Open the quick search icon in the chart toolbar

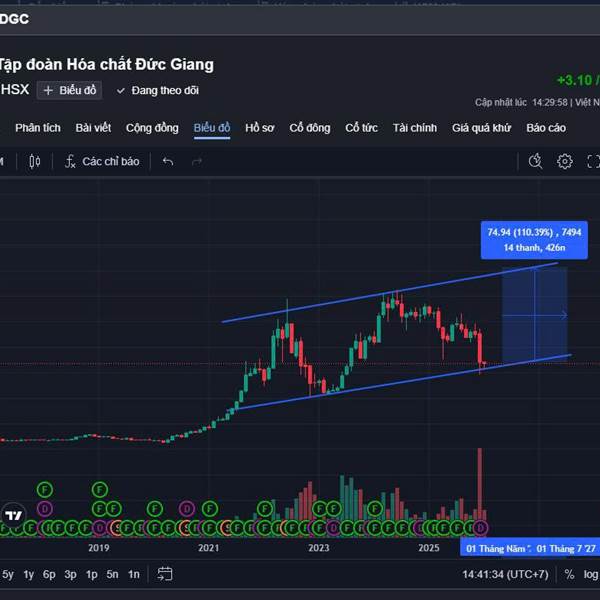click(x=535, y=161)
